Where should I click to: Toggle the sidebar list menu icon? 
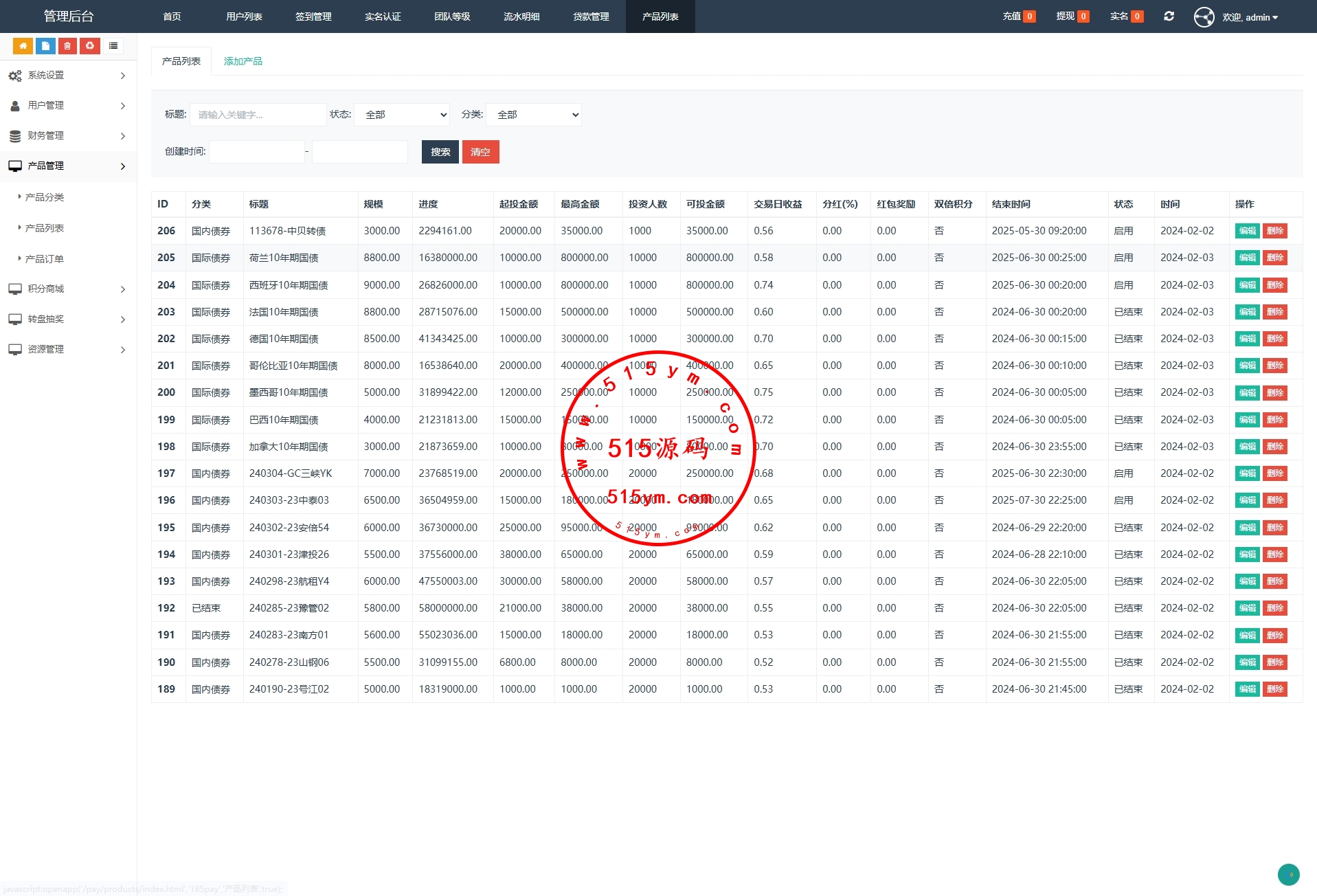click(x=113, y=46)
